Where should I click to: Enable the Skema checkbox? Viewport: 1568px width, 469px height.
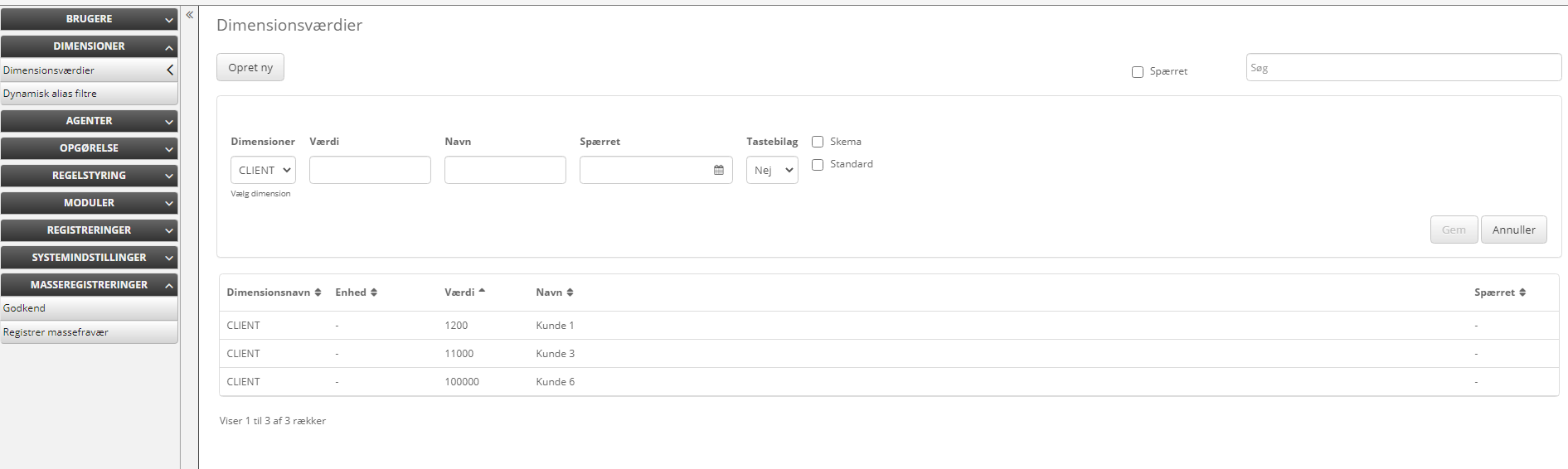(x=818, y=142)
